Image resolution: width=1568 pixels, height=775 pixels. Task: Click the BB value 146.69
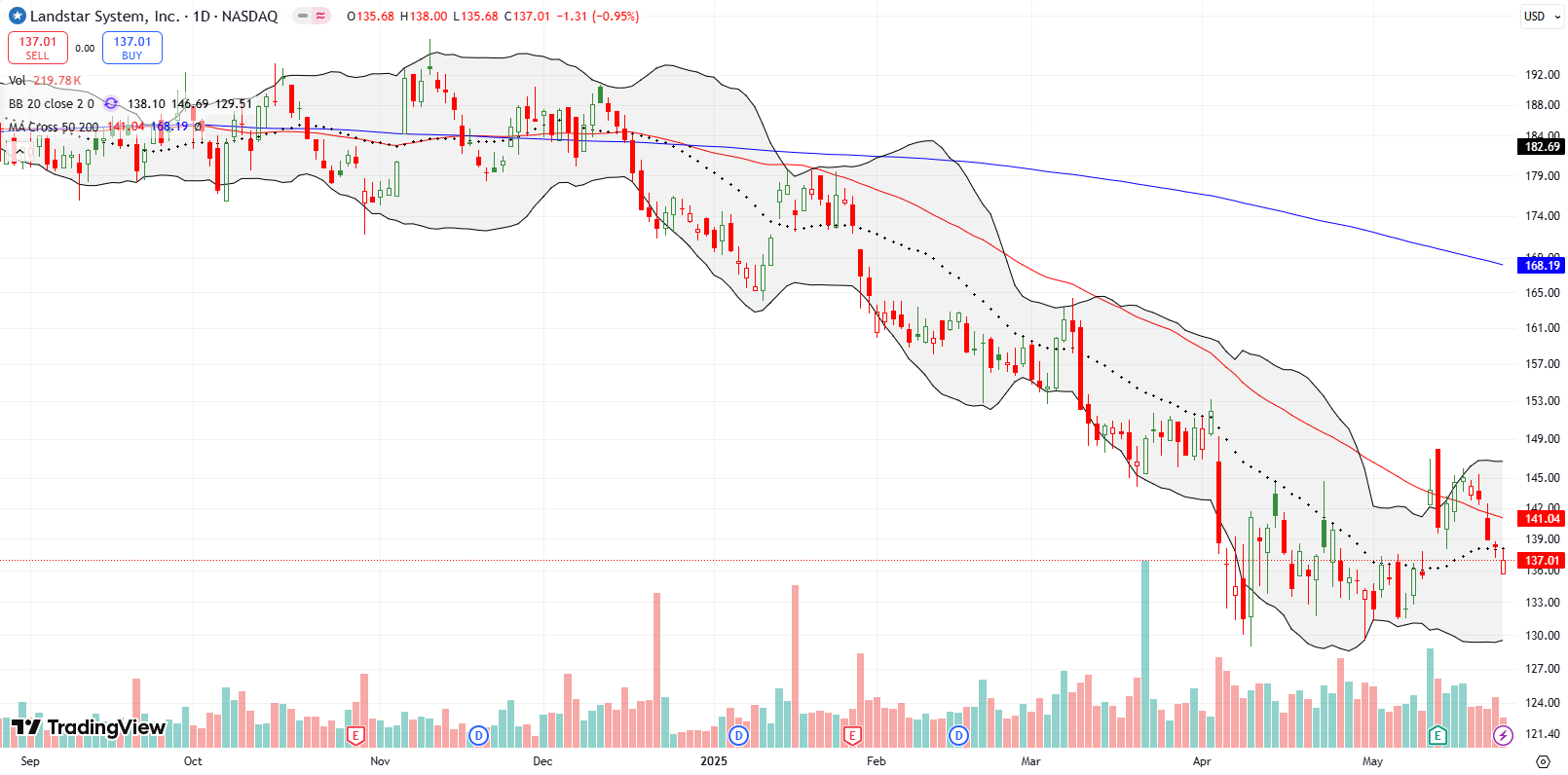click(190, 103)
